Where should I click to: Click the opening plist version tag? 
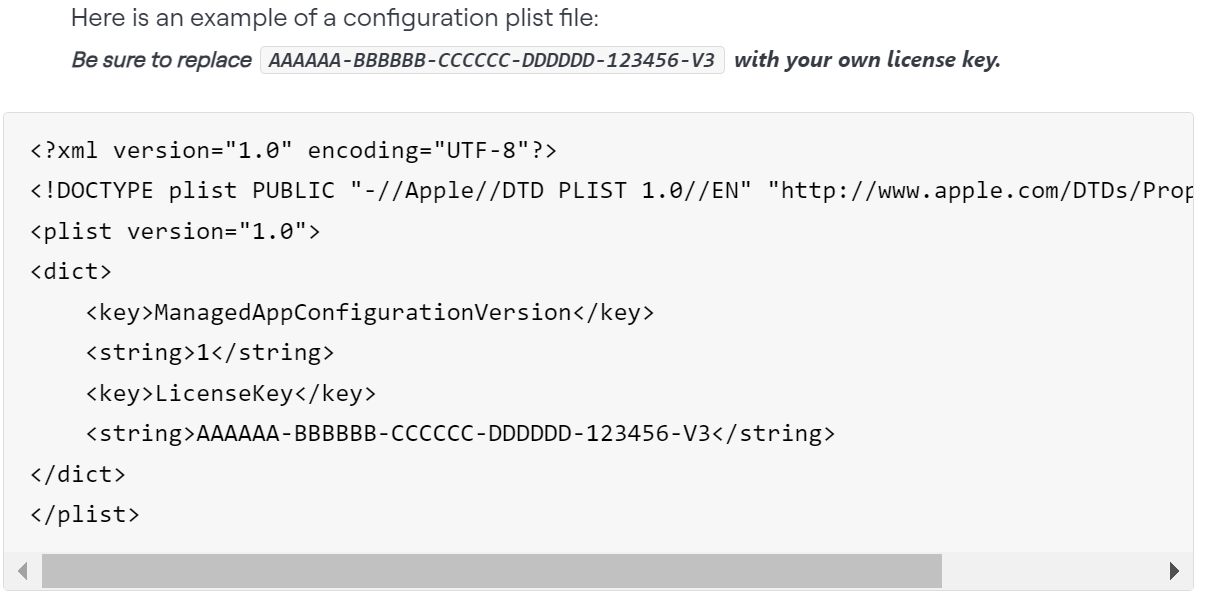pyautogui.click(x=175, y=232)
